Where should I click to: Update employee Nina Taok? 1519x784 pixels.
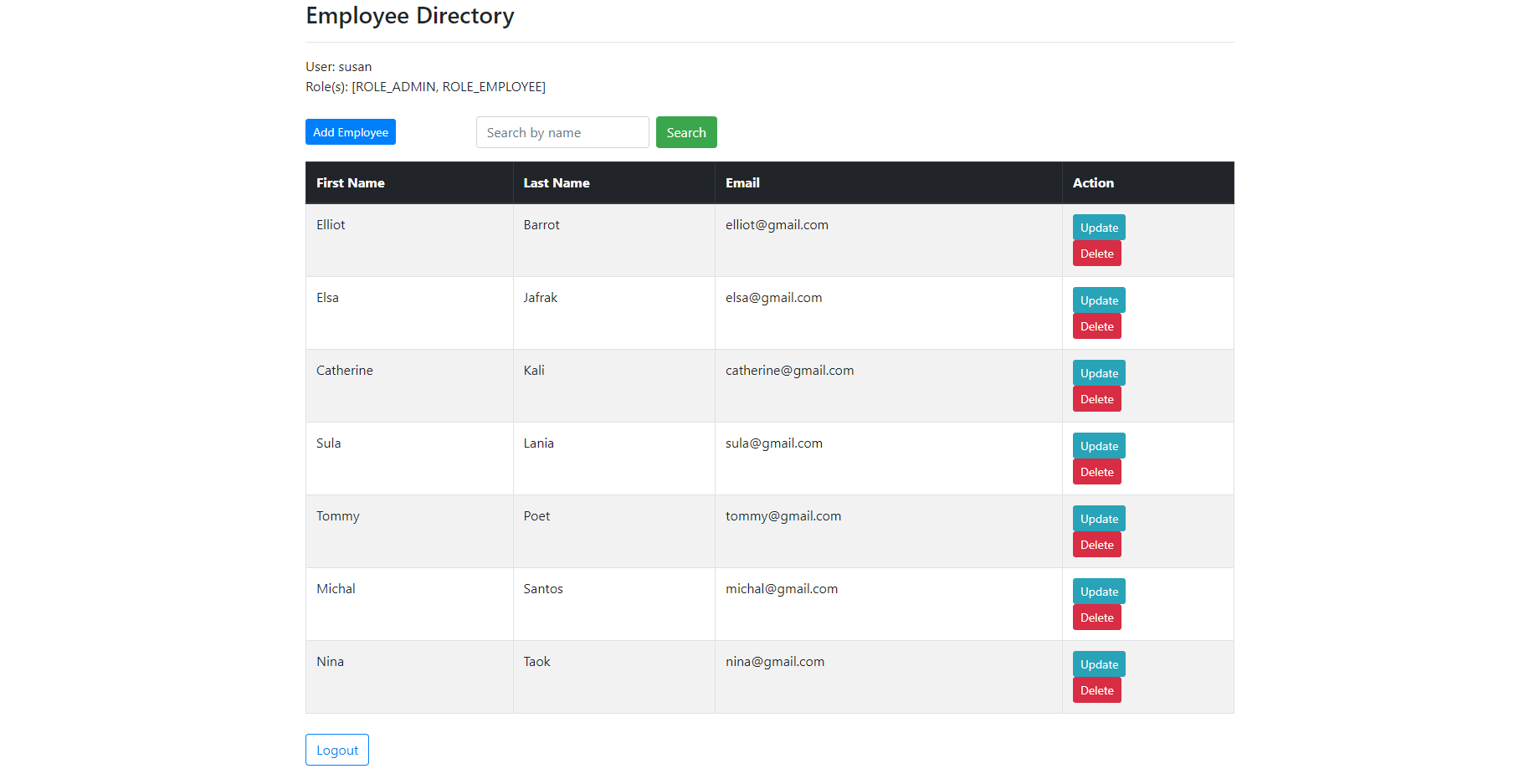pyautogui.click(x=1098, y=664)
